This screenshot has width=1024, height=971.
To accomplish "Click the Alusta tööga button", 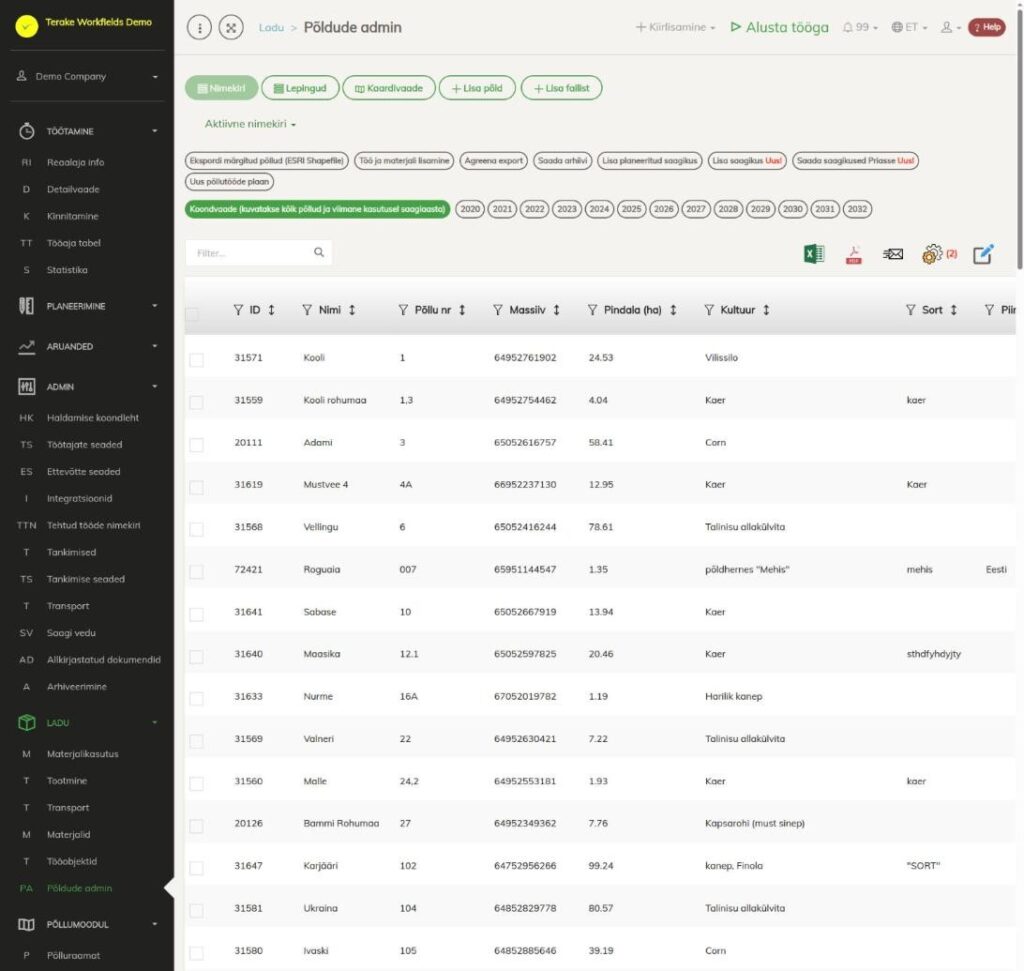I will [x=779, y=27].
